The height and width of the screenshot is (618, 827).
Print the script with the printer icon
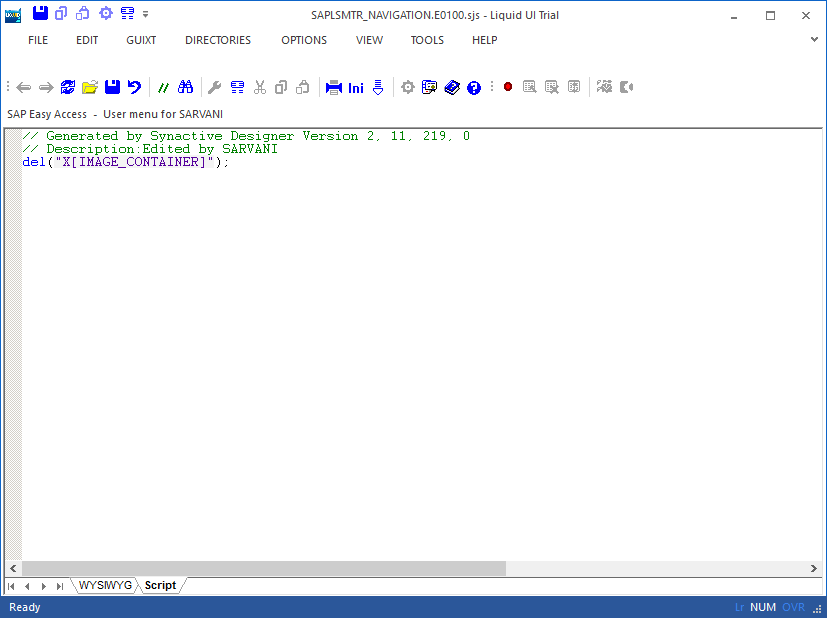(334, 88)
